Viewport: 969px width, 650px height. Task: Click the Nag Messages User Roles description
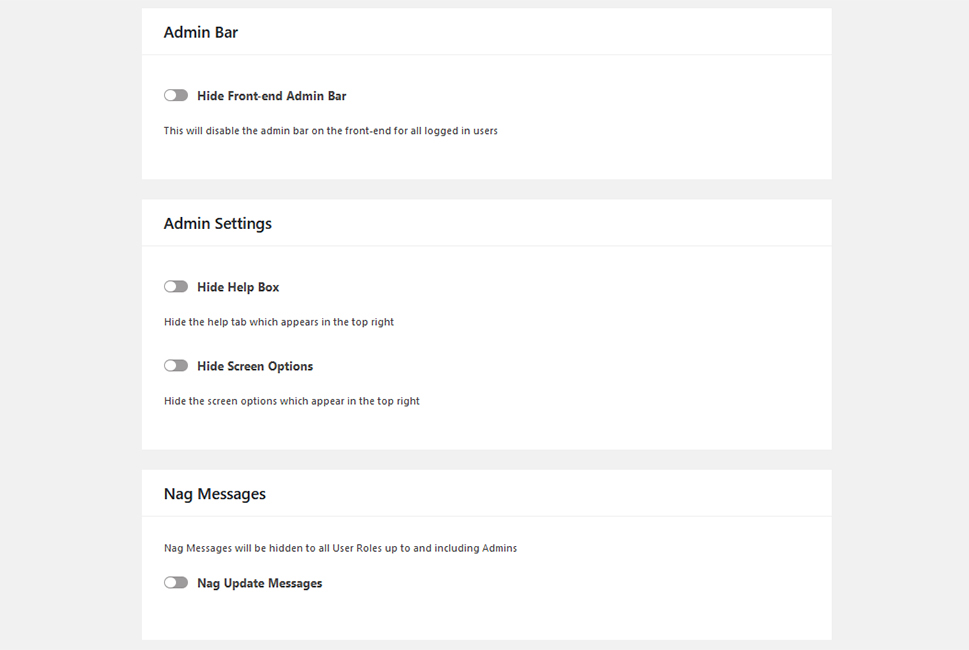(341, 548)
